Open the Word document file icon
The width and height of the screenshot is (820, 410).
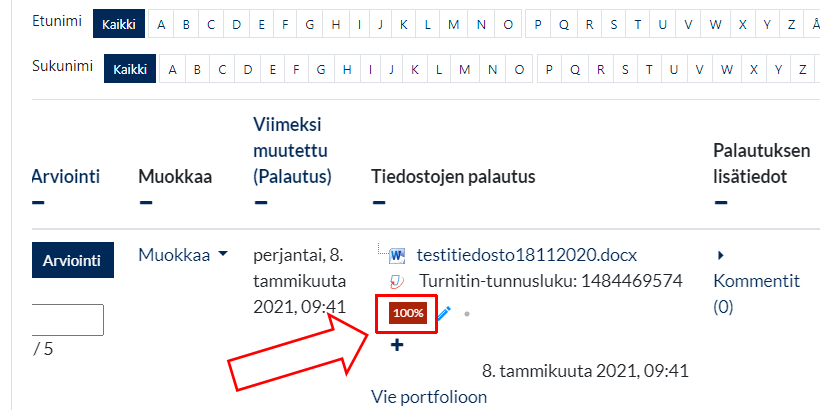coord(397,255)
